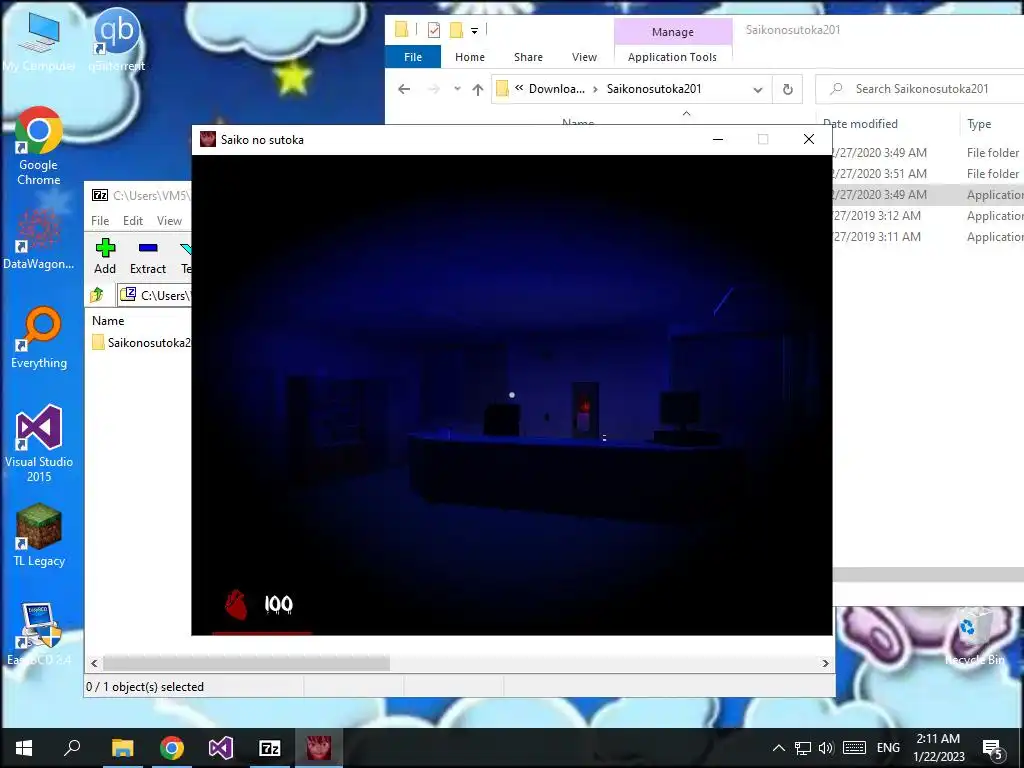
Task: Switch to 7-Zip on the taskbar
Action: coord(270,748)
